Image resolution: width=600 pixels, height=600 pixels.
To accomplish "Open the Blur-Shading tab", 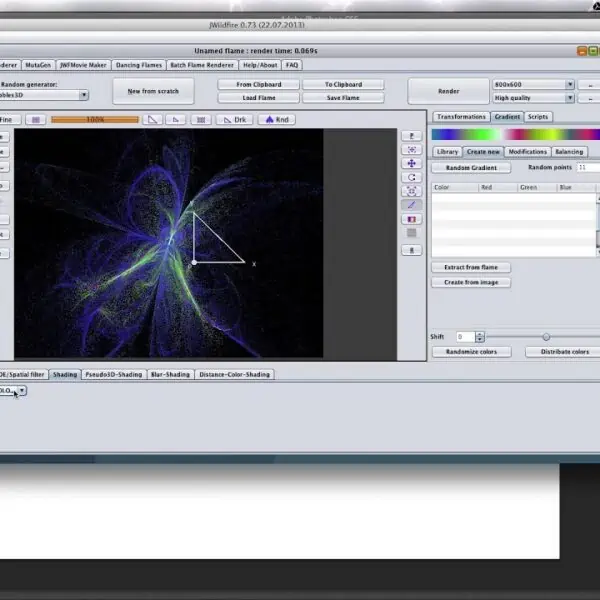I will (171, 375).
